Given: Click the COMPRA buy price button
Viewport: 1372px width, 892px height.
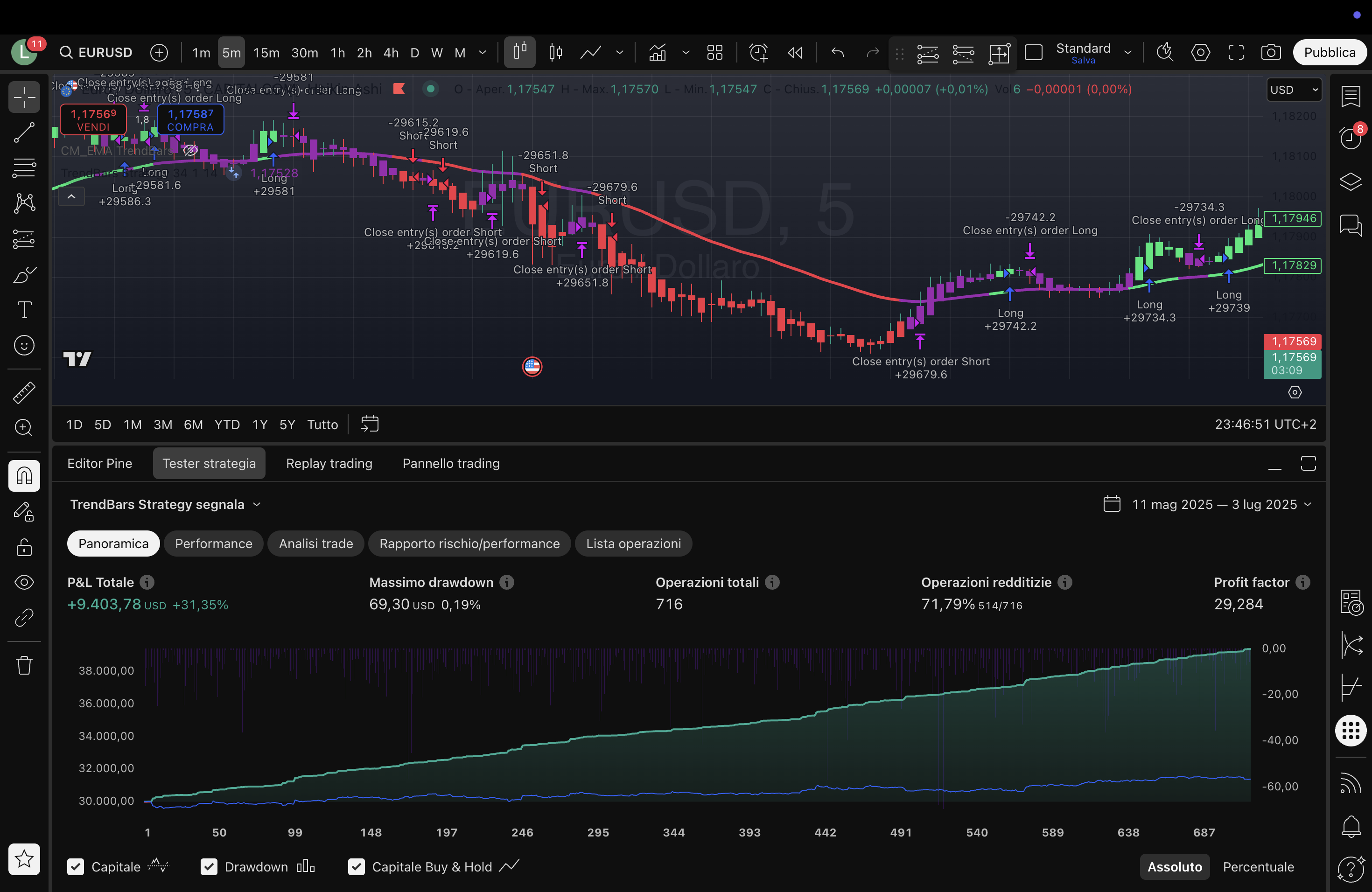Looking at the screenshot, I should tap(190, 120).
